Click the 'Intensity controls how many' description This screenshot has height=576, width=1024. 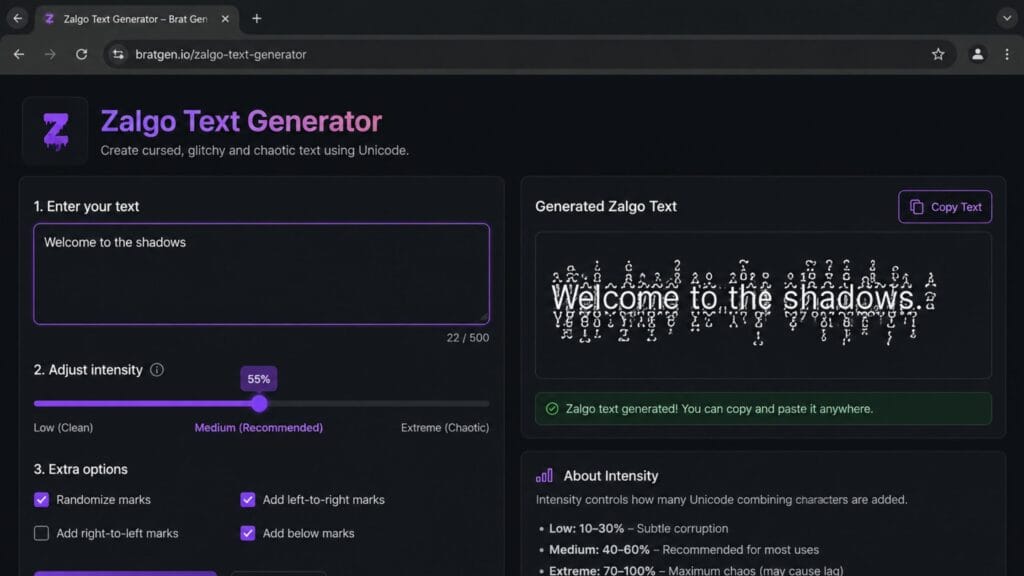click(x=721, y=500)
